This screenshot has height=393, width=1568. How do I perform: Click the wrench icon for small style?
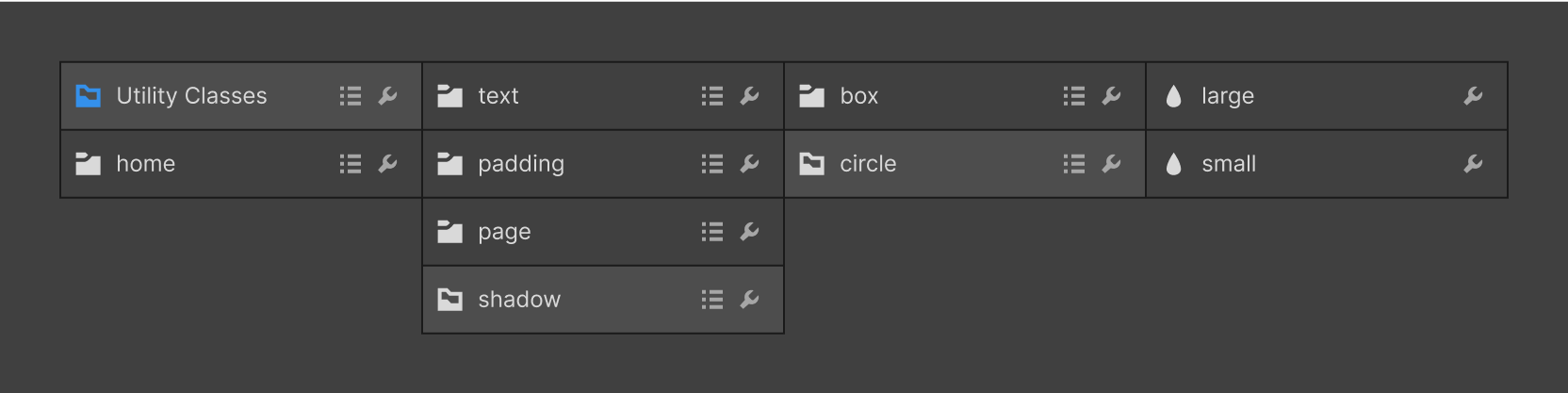1473,164
